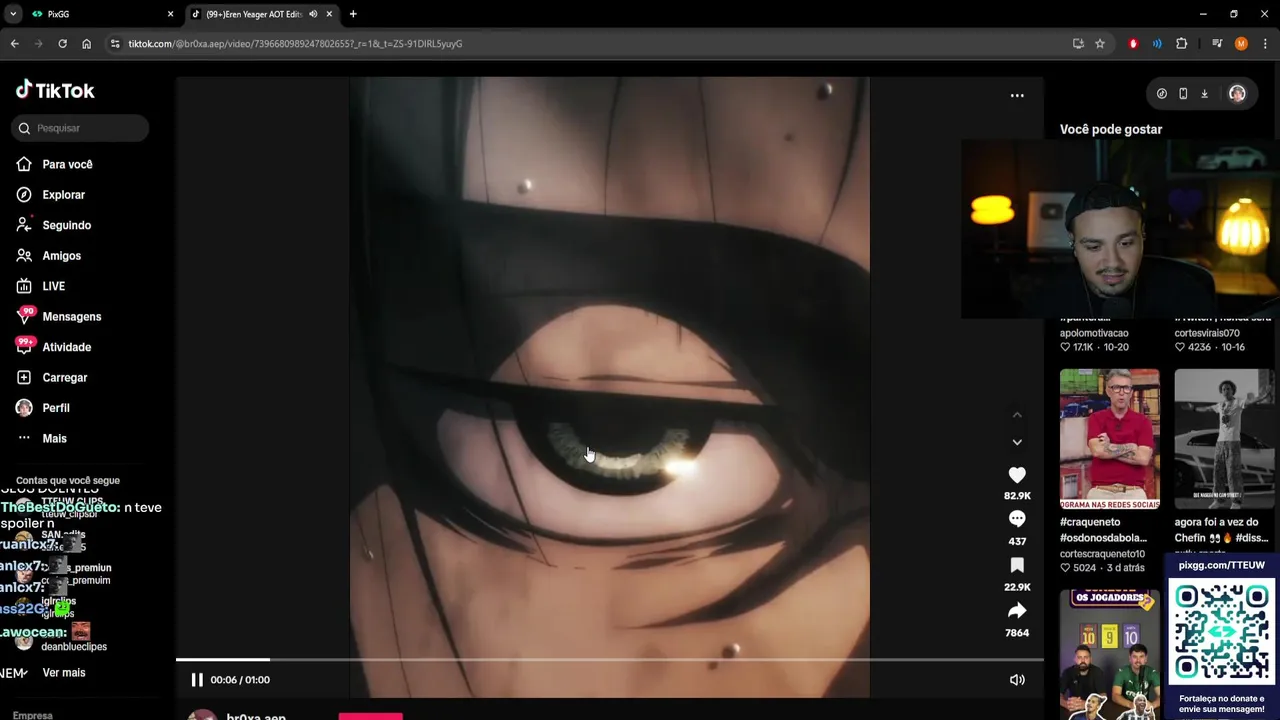Open the Chrome three-dot menu
The width and height of the screenshot is (1280, 720).
(1265, 44)
